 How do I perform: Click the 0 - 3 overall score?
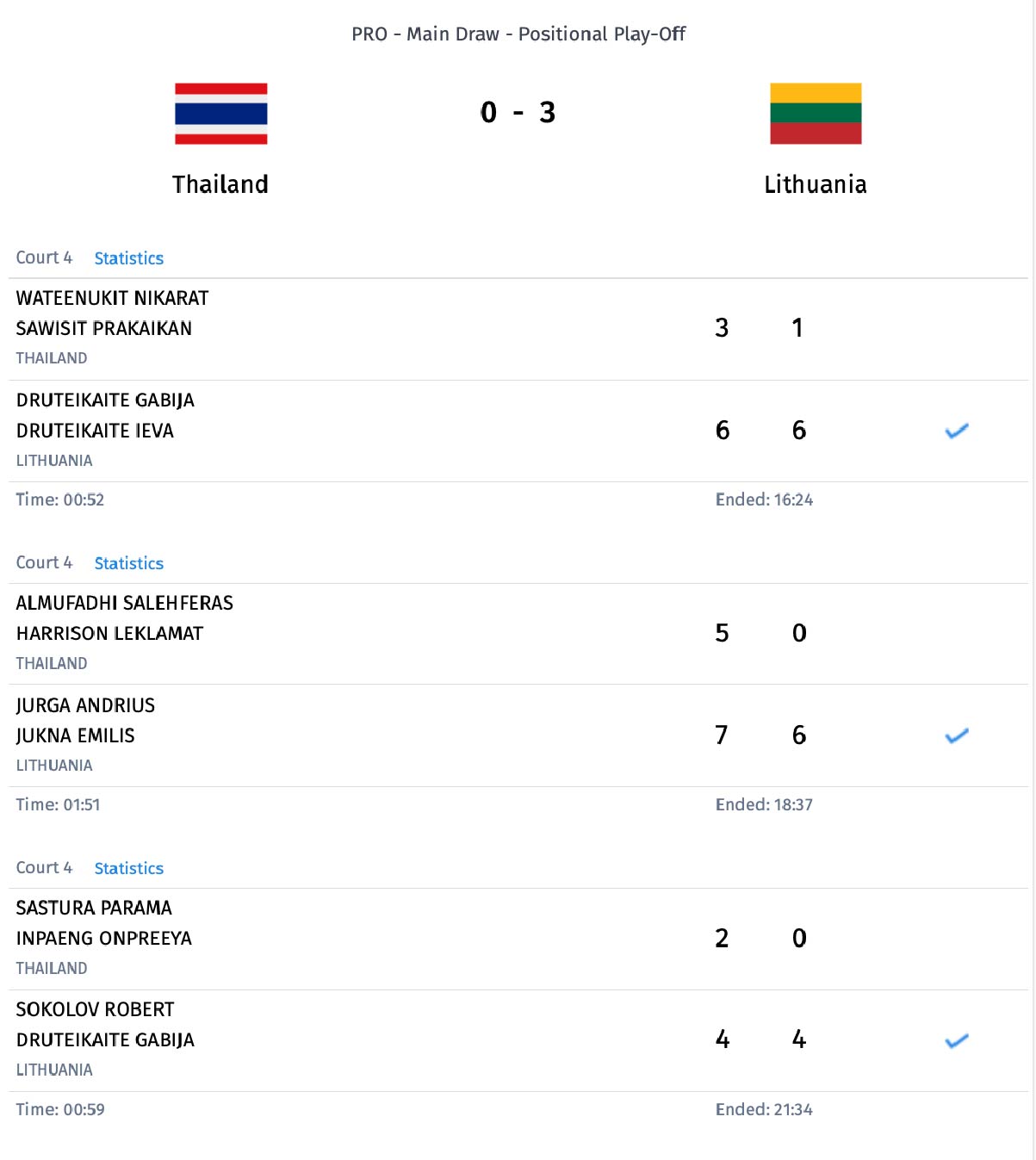point(518,112)
